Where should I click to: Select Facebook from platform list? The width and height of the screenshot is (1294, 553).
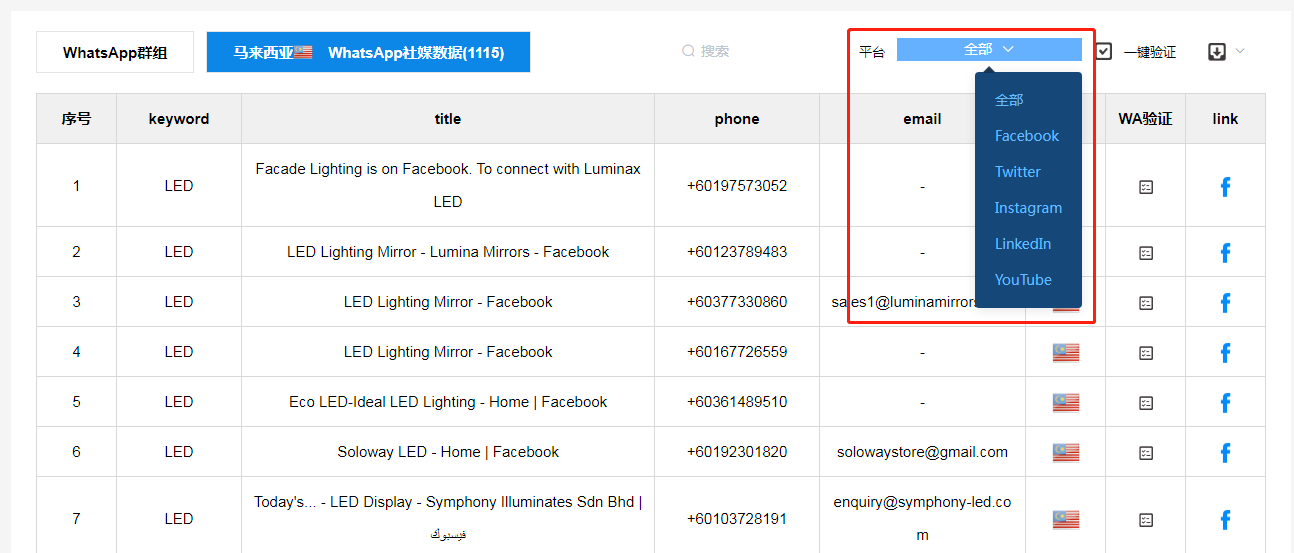pyautogui.click(x=1026, y=136)
